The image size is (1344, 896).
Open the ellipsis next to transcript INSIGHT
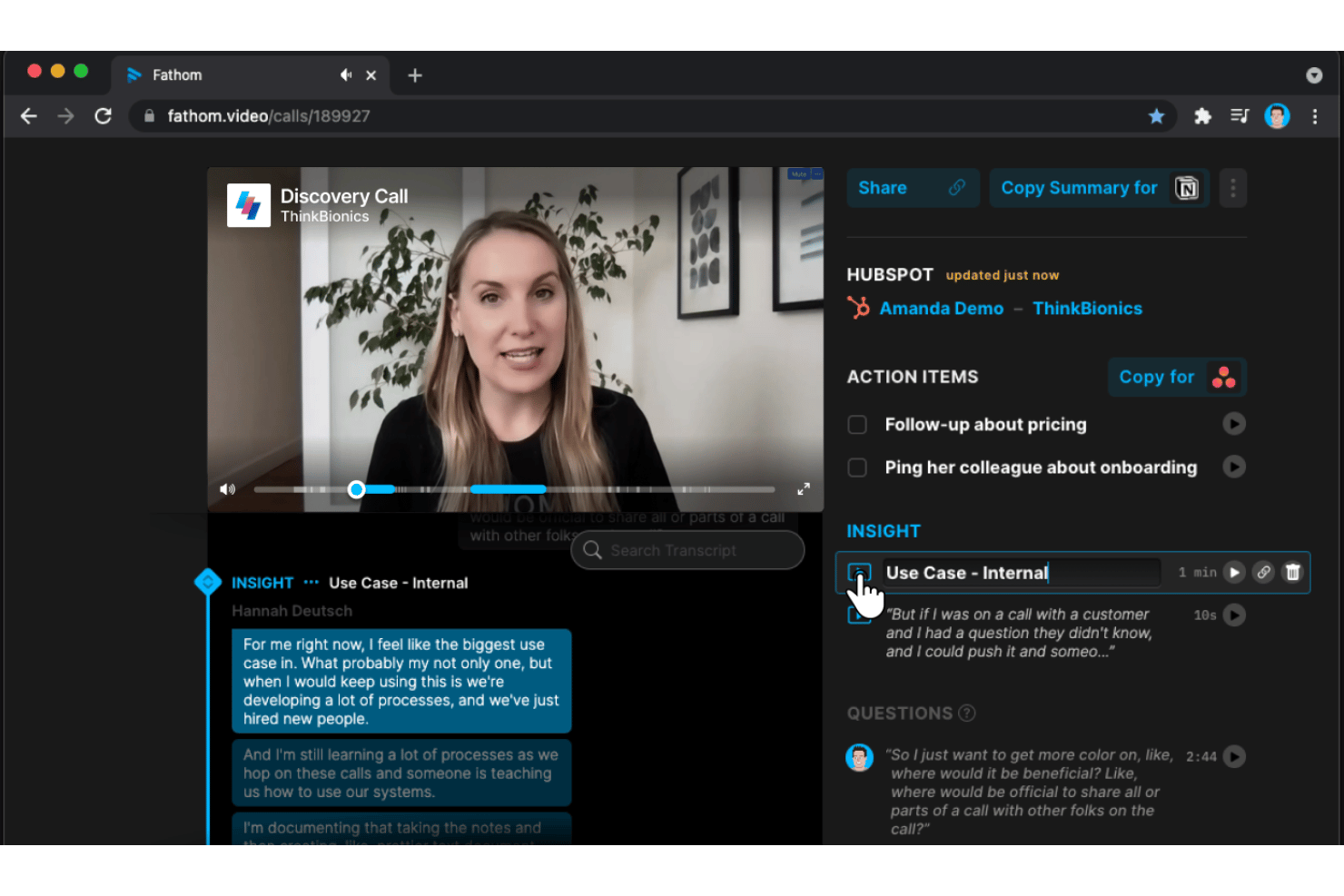(311, 583)
